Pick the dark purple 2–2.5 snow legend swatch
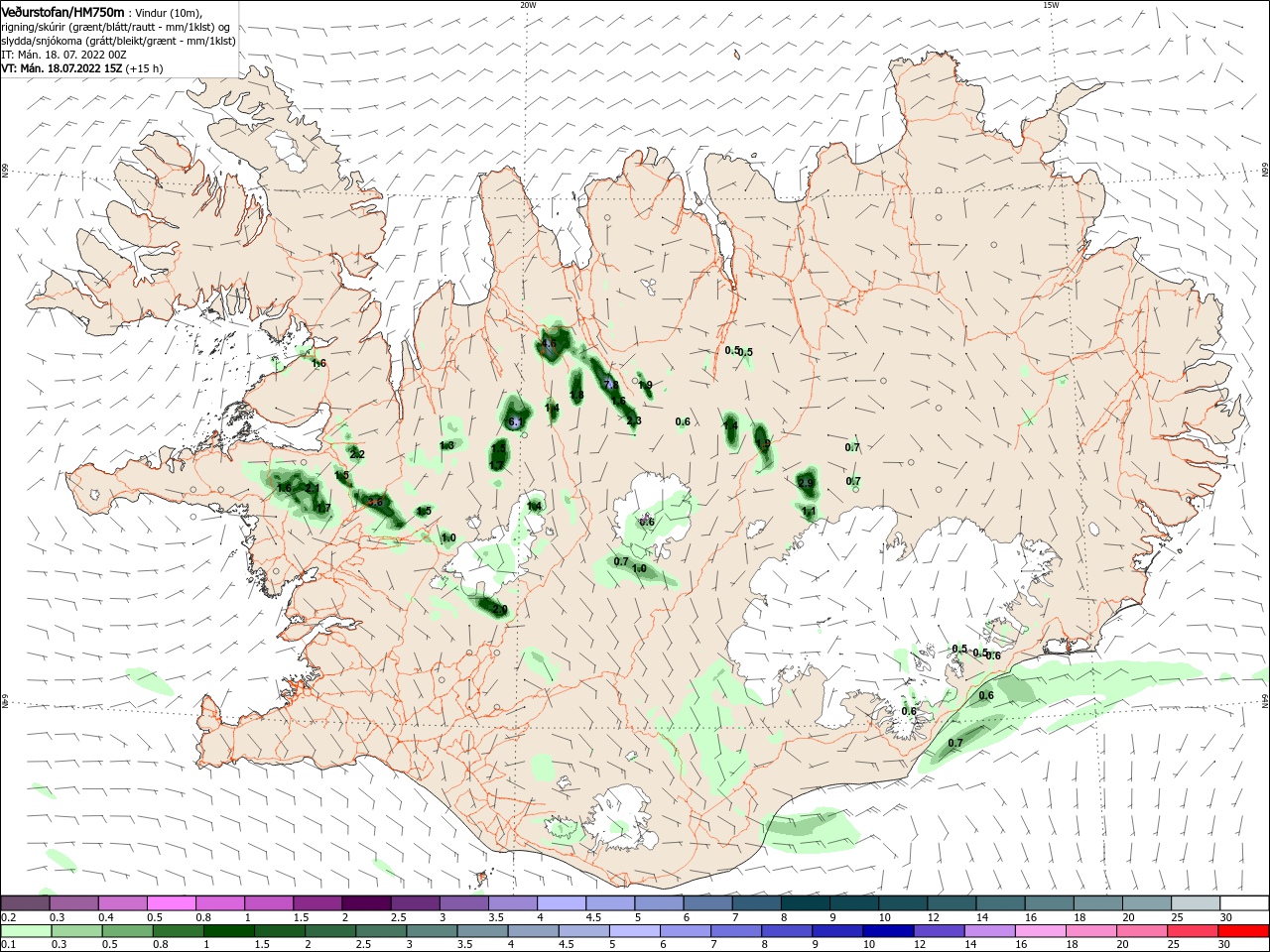The width and height of the screenshot is (1270, 952). (x=366, y=903)
